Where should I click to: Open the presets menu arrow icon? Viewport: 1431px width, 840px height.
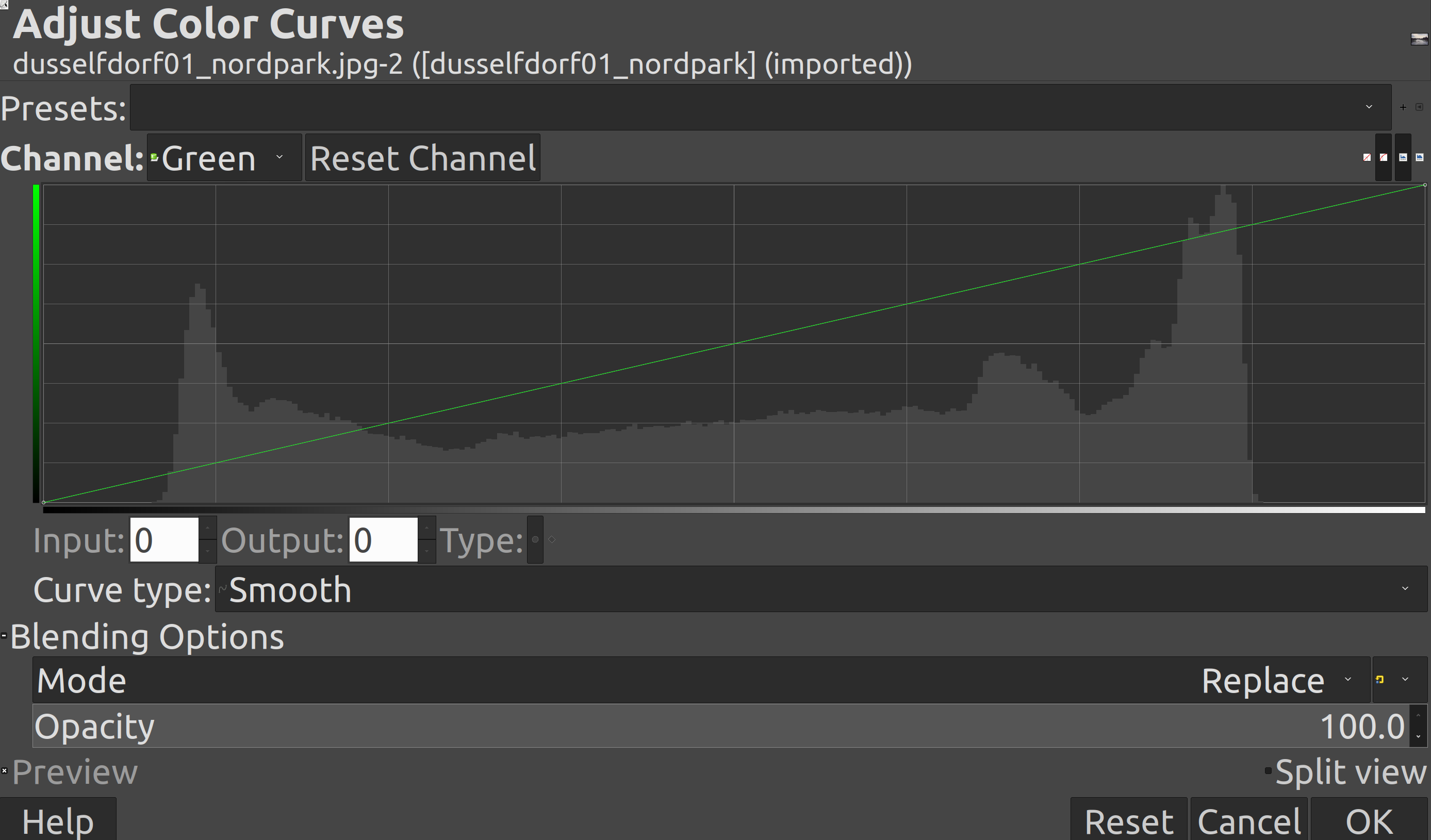pyautogui.click(x=1419, y=107)
